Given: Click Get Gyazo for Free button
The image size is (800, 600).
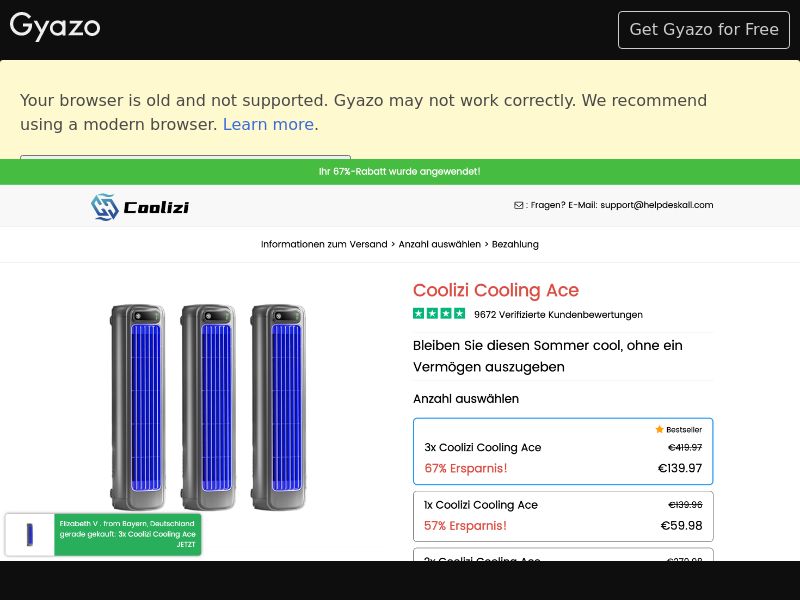Looking at the screenshot, I should coord(704,30).
